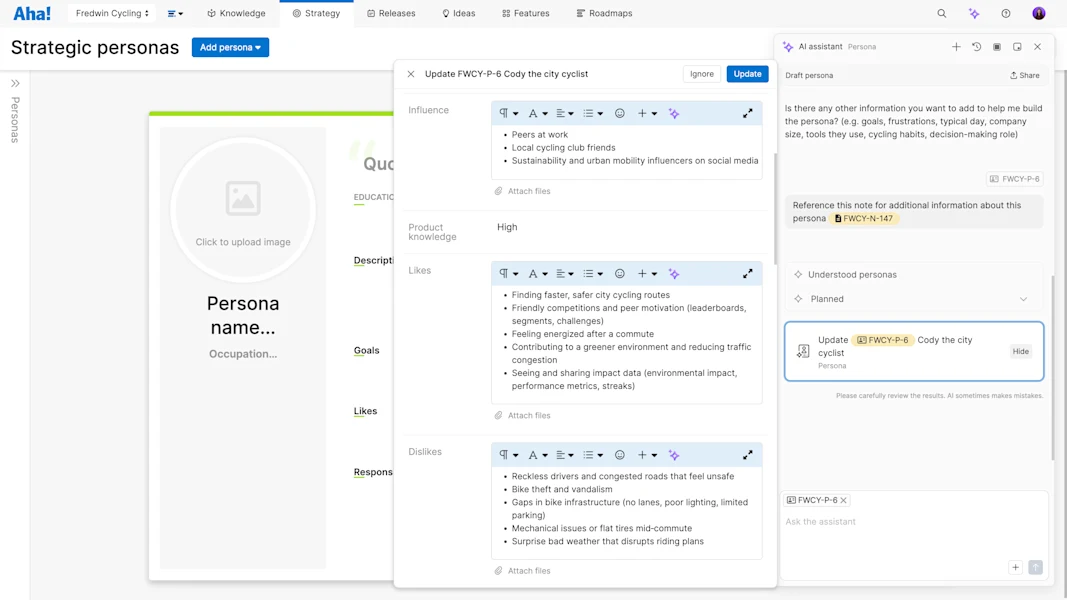The image size is (1067, 600).
Task: Open insert plus dropdown in Influence toolbar
Action: click(x=647, y=114)
